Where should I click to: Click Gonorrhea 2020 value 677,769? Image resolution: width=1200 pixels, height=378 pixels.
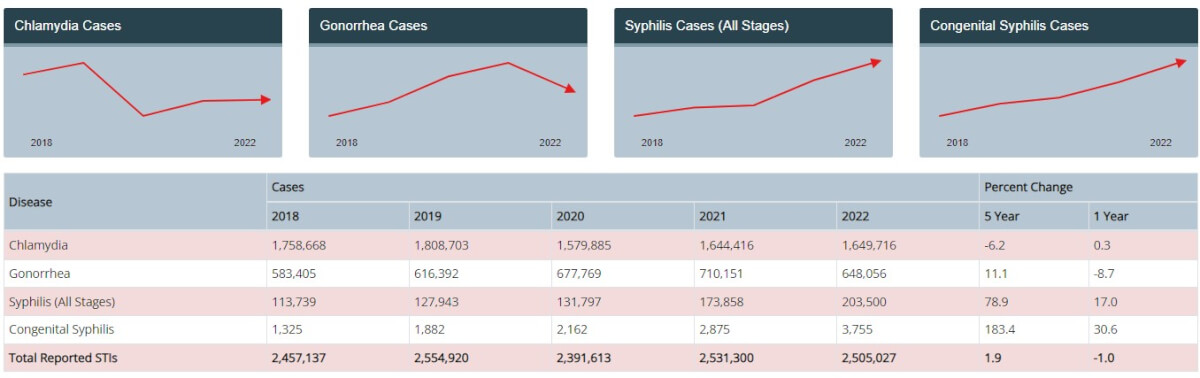tap(578, 273)
